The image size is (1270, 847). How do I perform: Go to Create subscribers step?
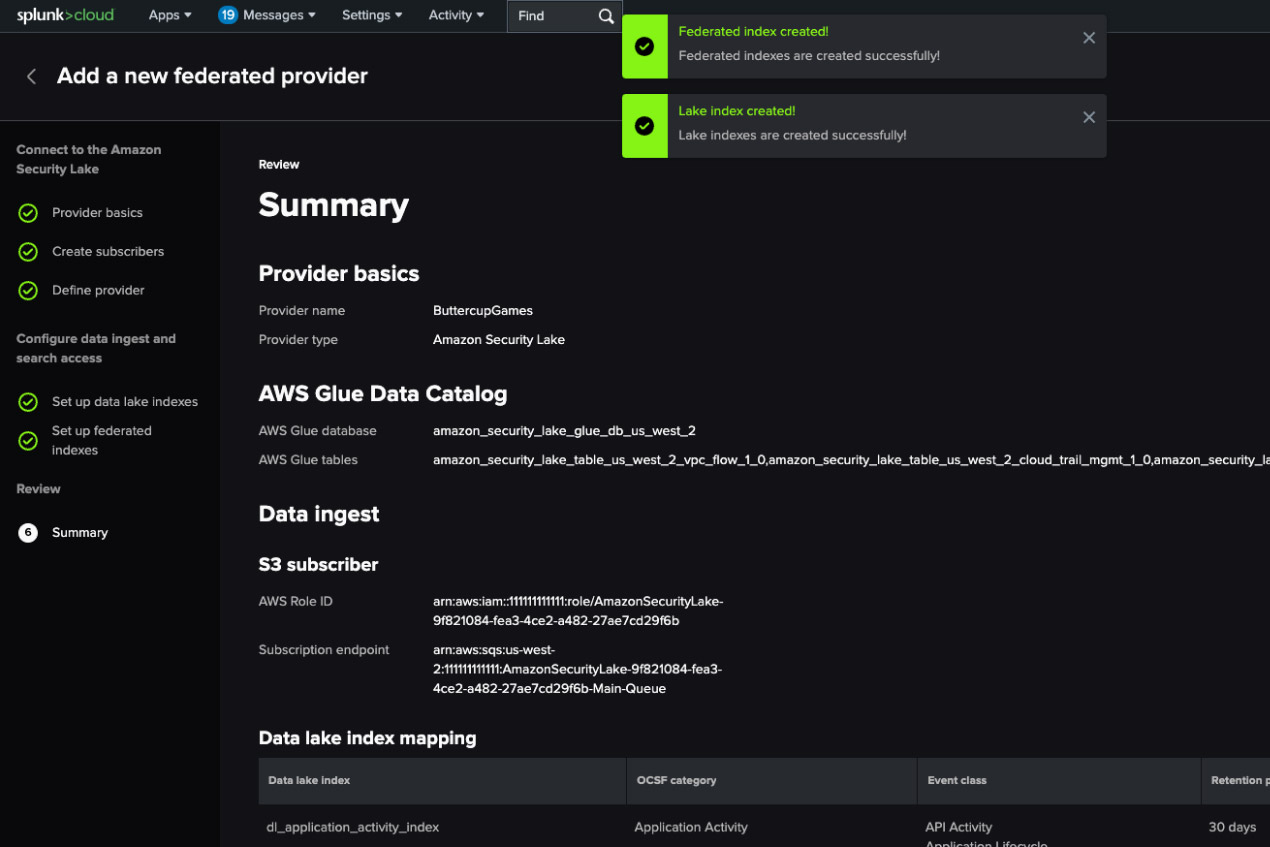(x=108, y=252)
